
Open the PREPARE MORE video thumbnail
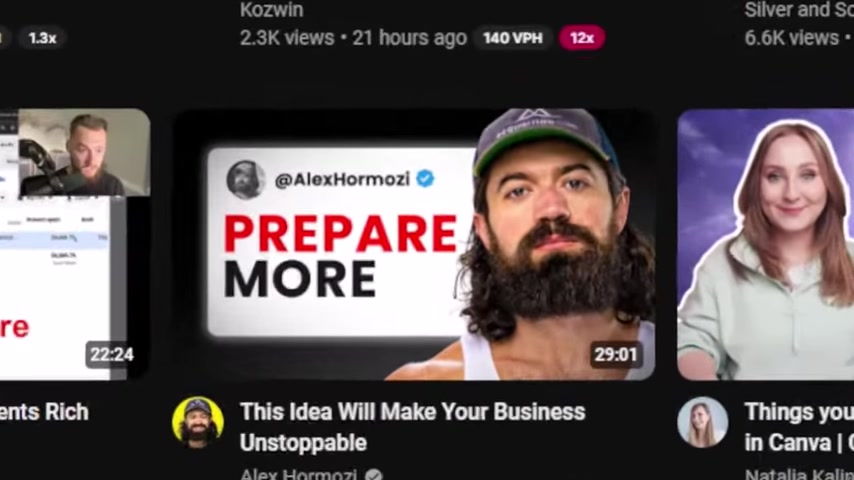[x=414, y=244]
